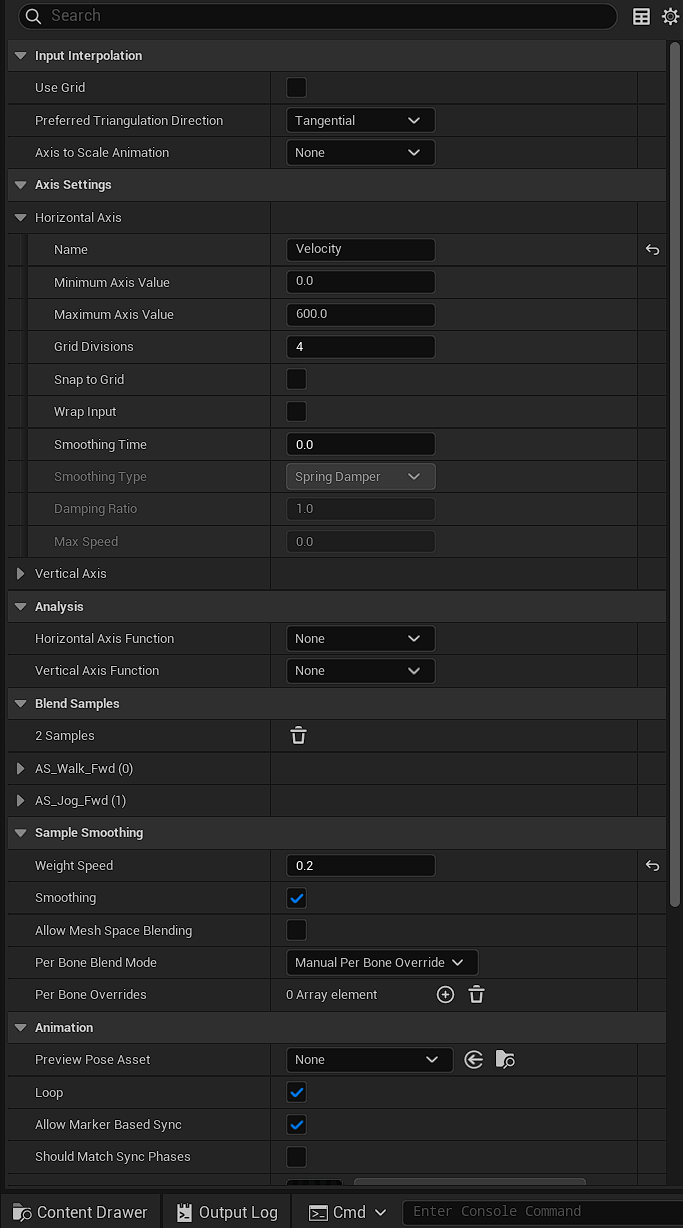This screenshot has width=683, height=1228.
Task: Click the Maximum Axis Value field
Action: click(x=360, y=315)
